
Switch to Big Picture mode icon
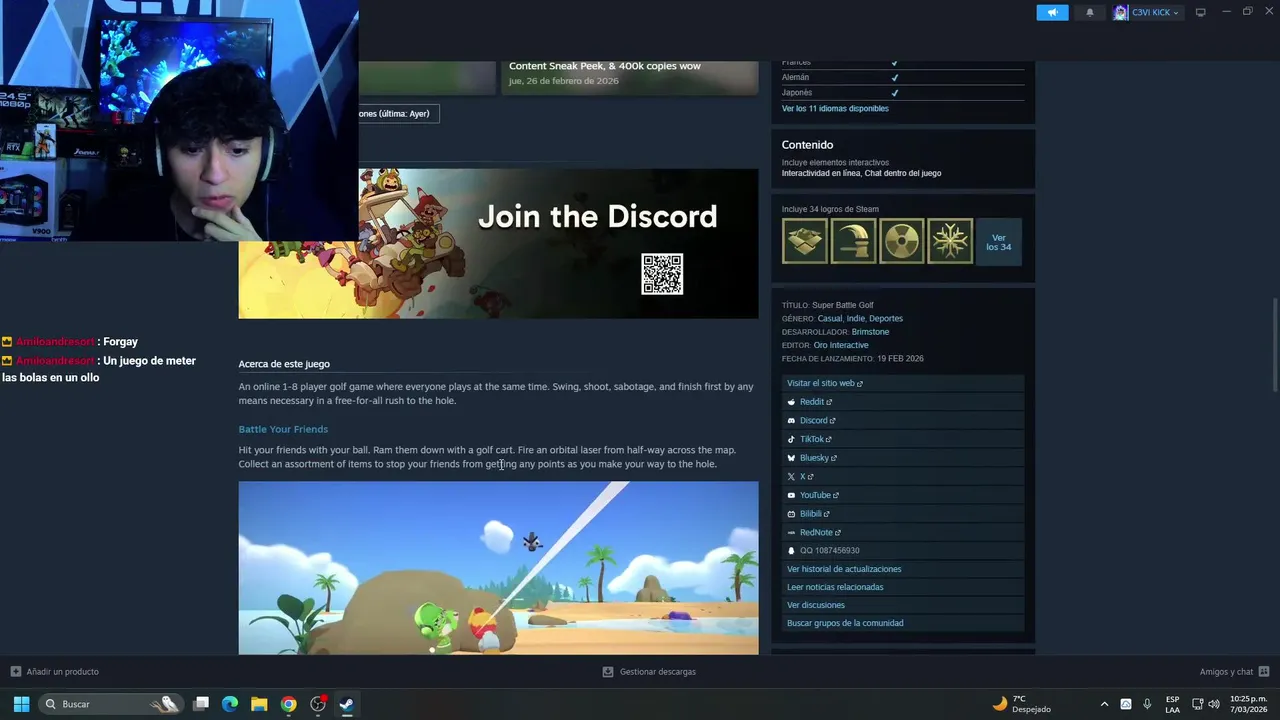(x=1201, y=12)
